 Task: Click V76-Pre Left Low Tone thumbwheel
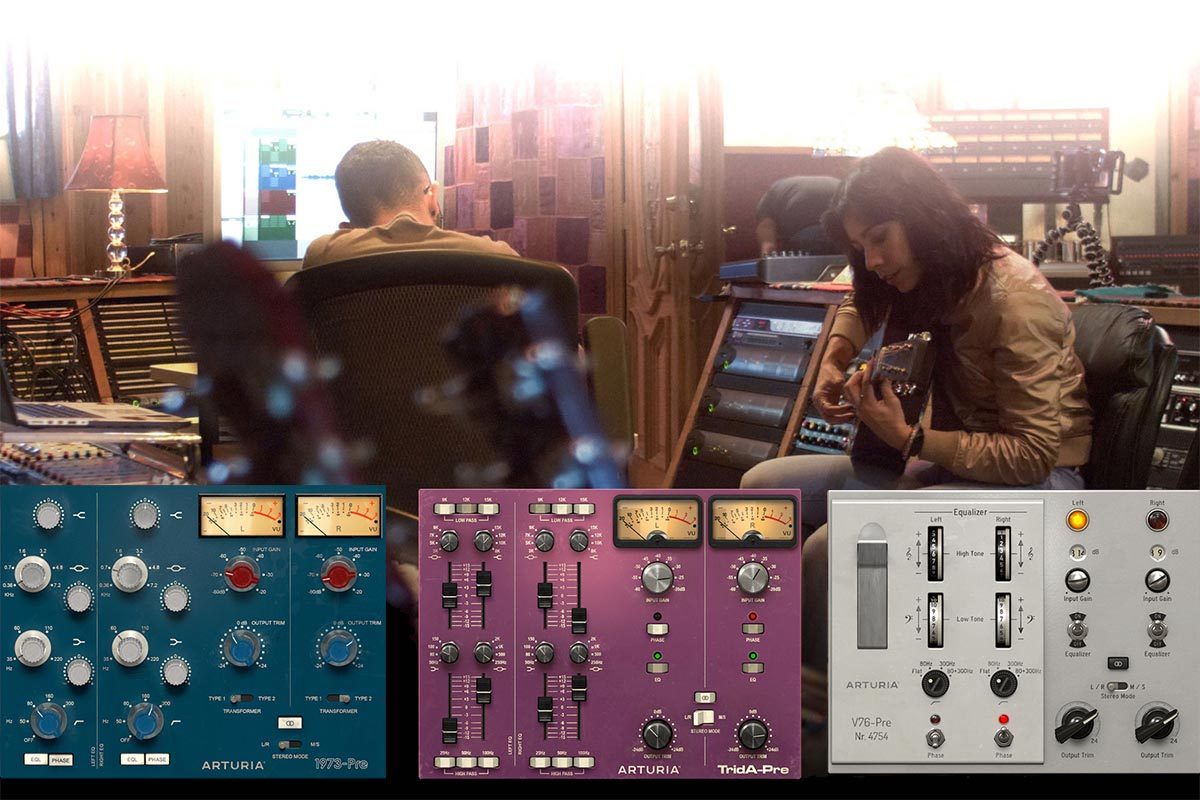tap(935, 620)
